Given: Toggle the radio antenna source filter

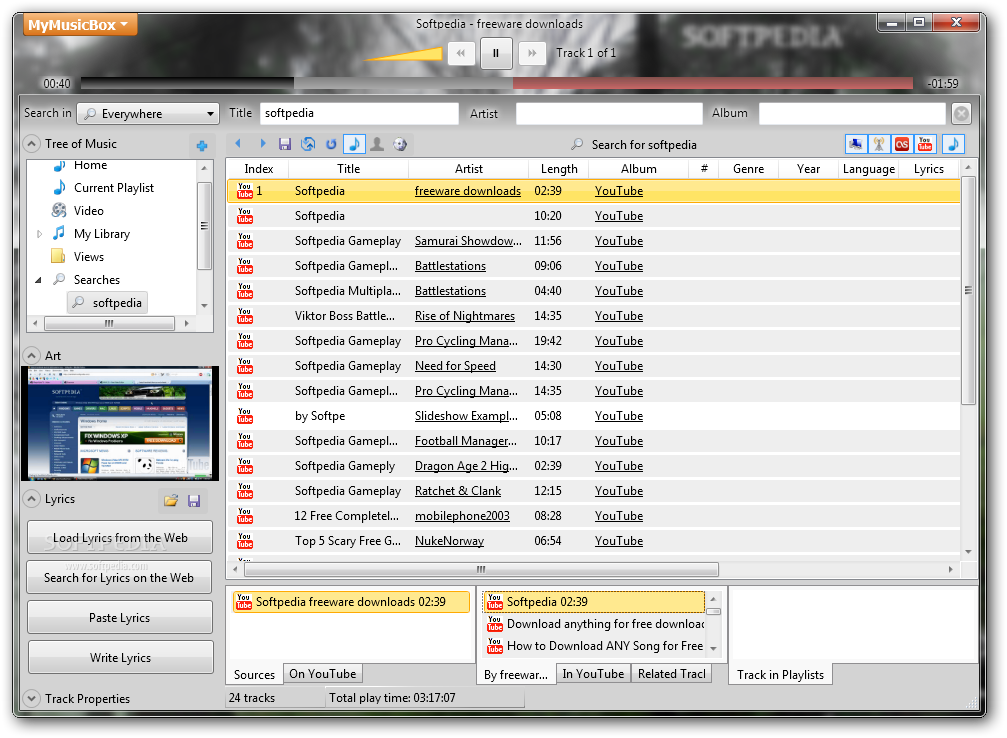Looking at the screenshot, I should click(879, 144).
